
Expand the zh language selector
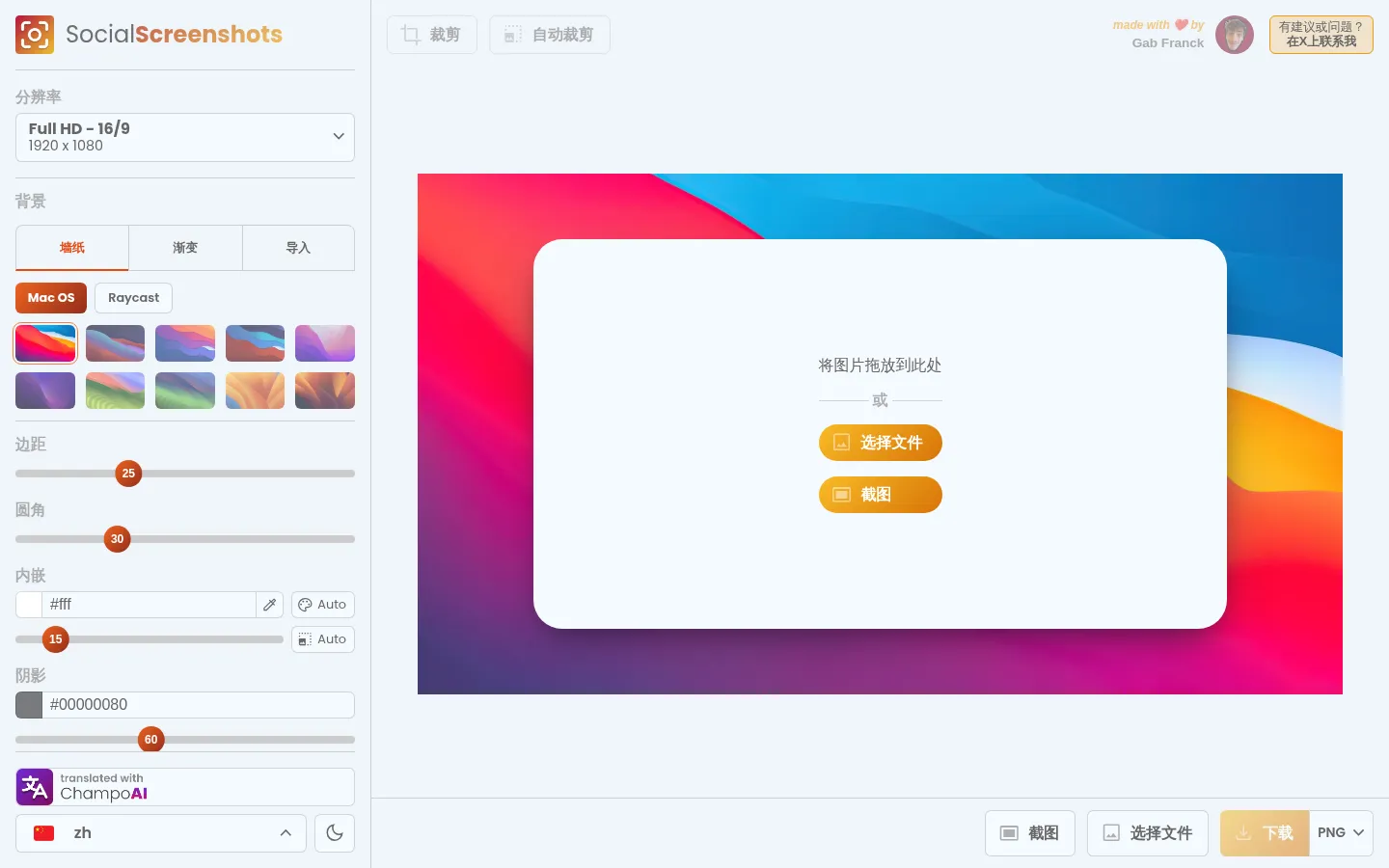pyautogui.click(x=161, y=833)
